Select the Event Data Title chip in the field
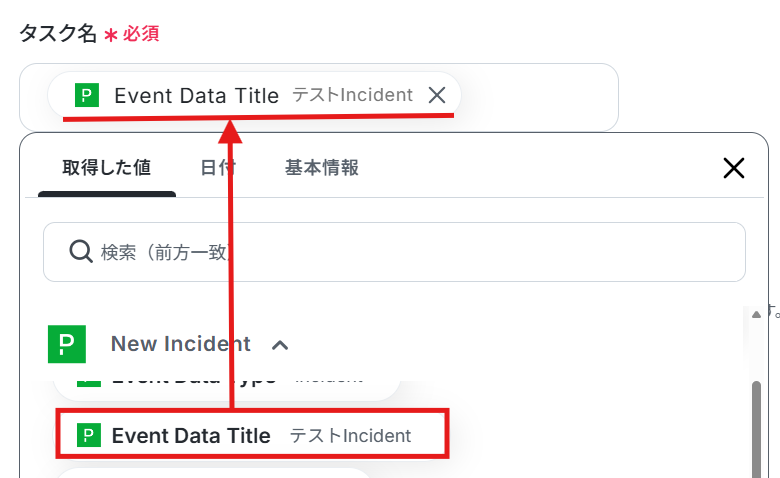The image size is (780, 478). [x=196, y=95]
